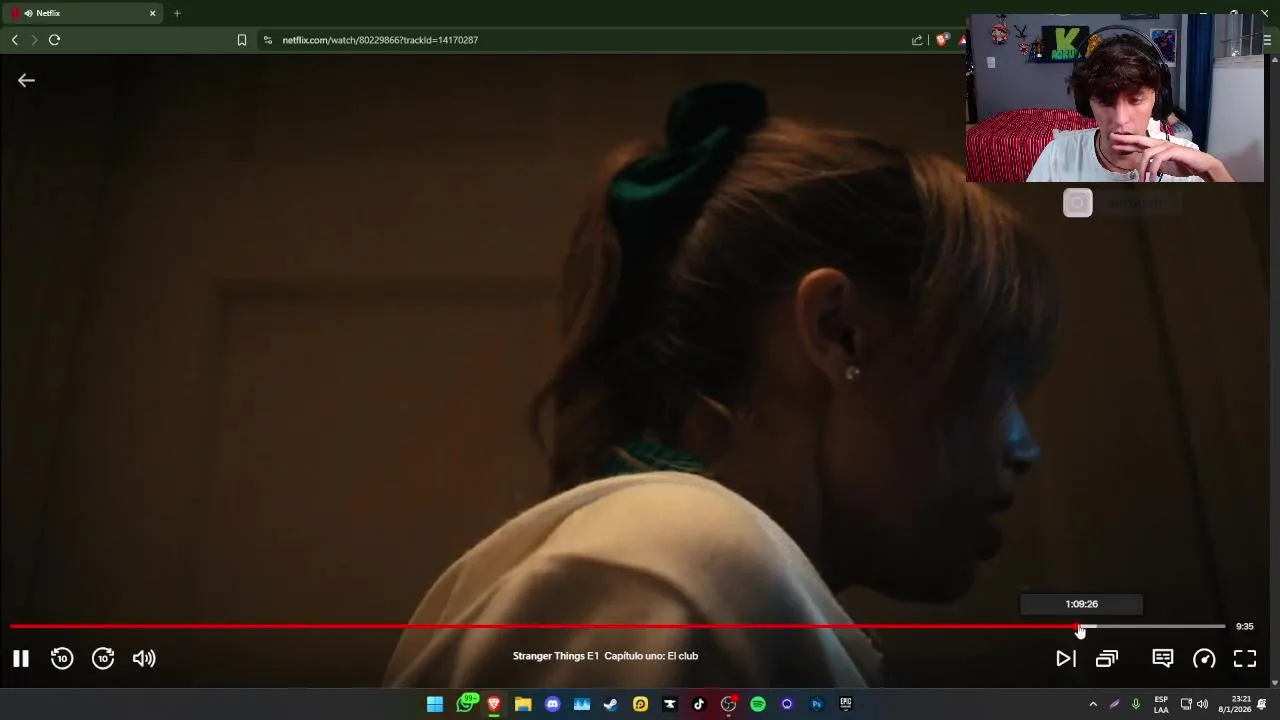Open the volume control speaker icon
This screenshot has height=720, width=1280.
[144, 658]
